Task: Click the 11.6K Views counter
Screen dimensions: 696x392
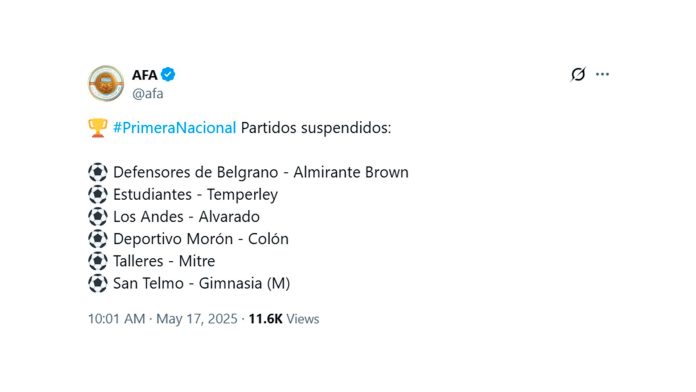Action: (284, 319)
